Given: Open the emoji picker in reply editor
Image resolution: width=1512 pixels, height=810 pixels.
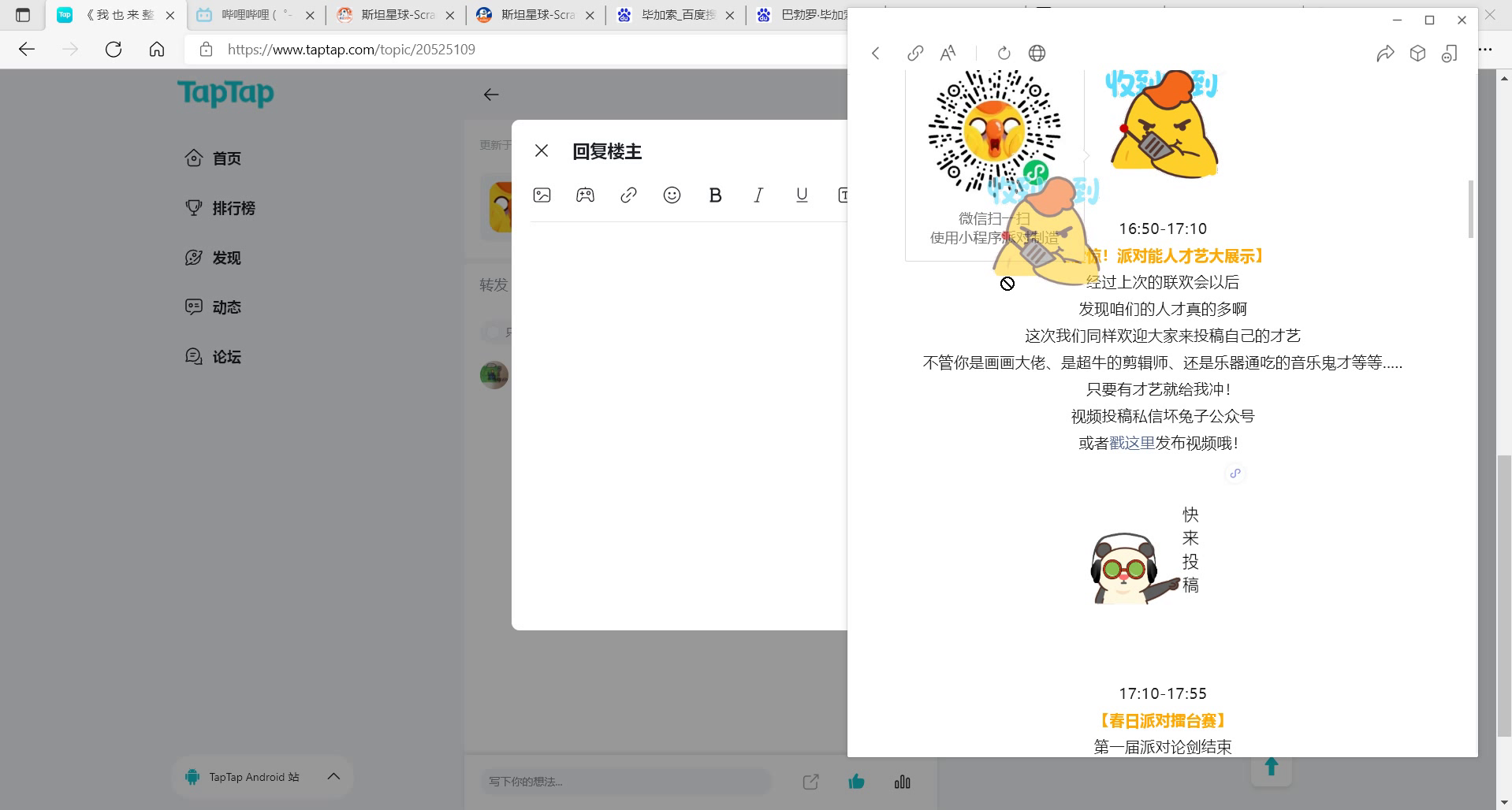Looking at the screenshot, I should pyautogui.click(x=672, y=195).
